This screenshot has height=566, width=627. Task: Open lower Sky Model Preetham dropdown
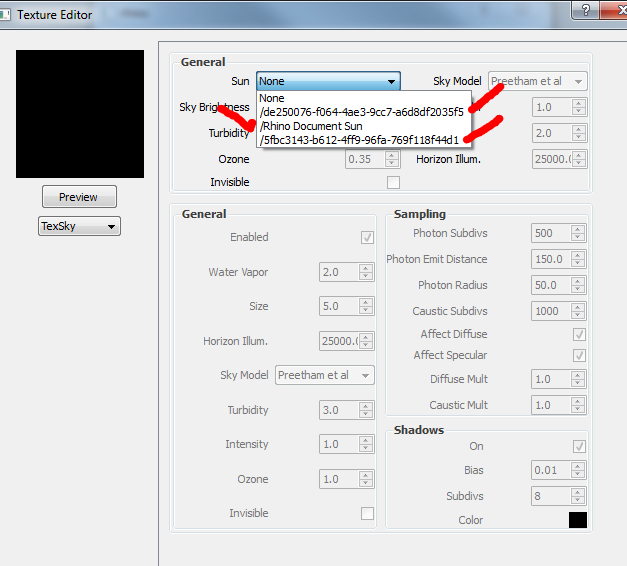pos(325,375)
